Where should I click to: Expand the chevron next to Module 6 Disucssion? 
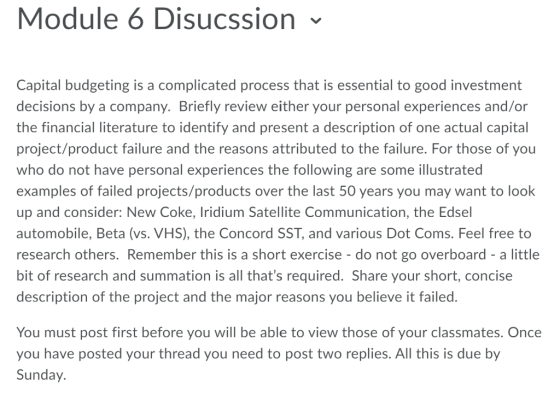coord(316,21)
